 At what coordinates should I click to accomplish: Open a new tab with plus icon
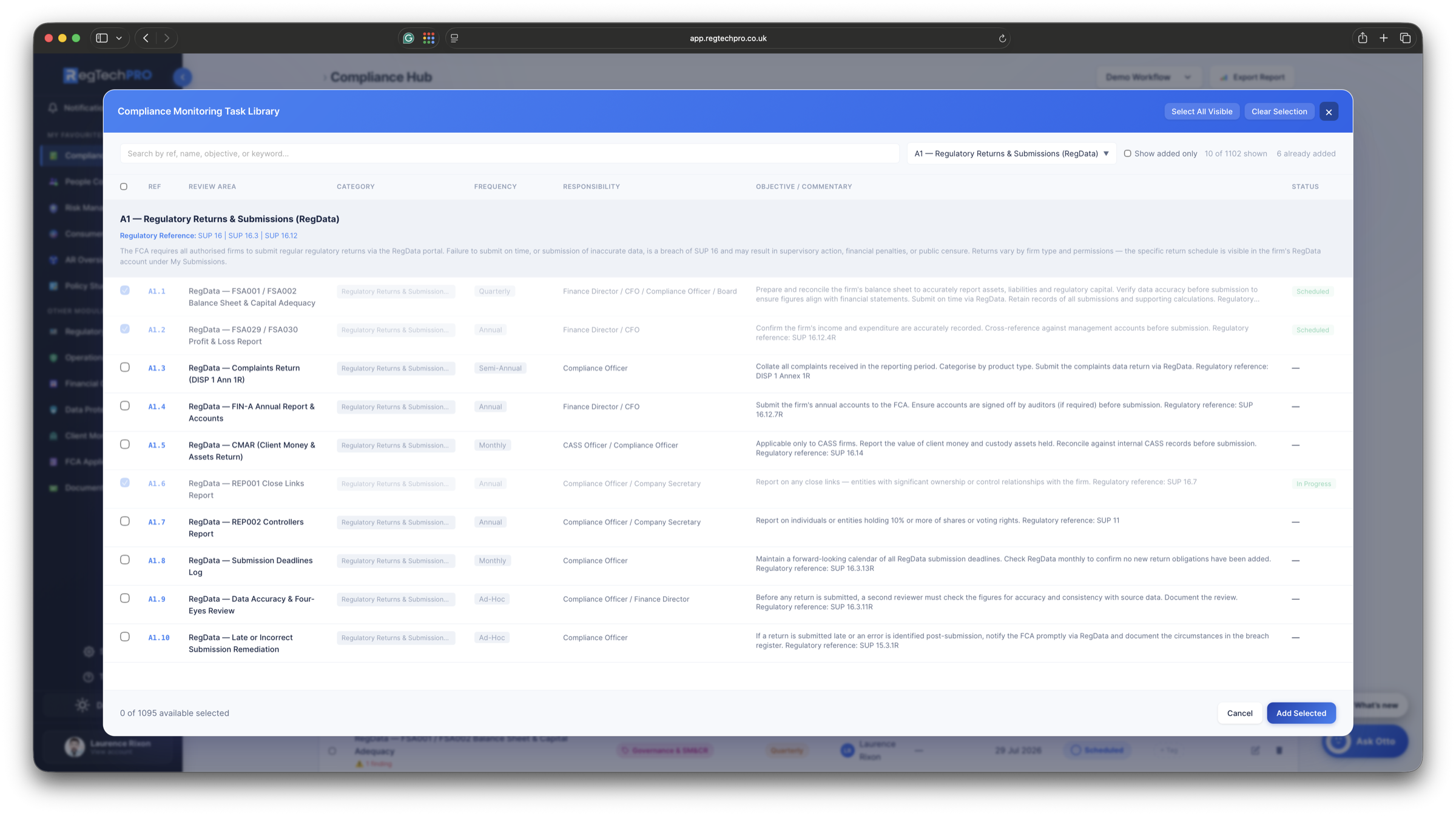[x=1384, y=38]
